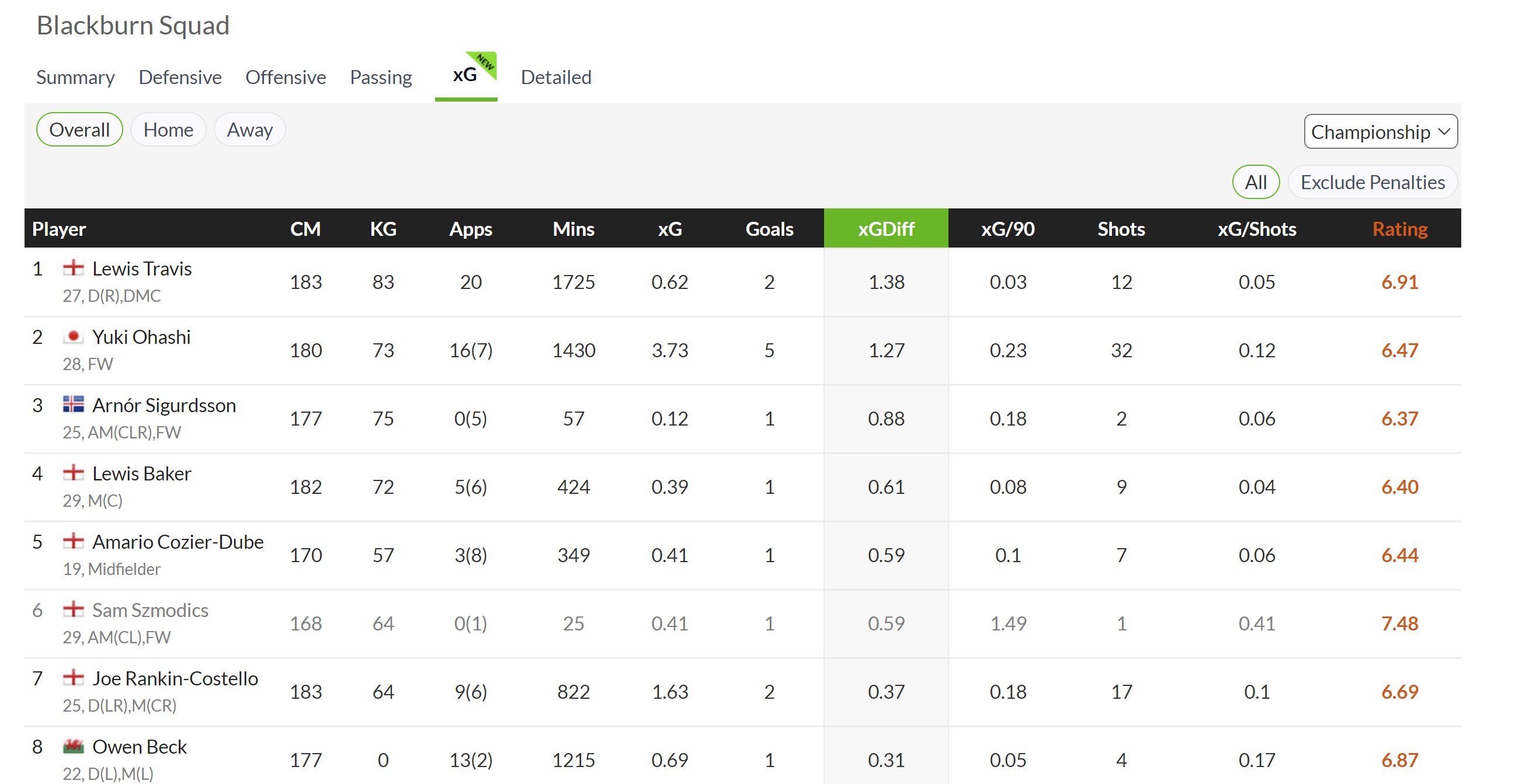Click Sam Szmodics rating 7.48

click(x=1400, y=623)
